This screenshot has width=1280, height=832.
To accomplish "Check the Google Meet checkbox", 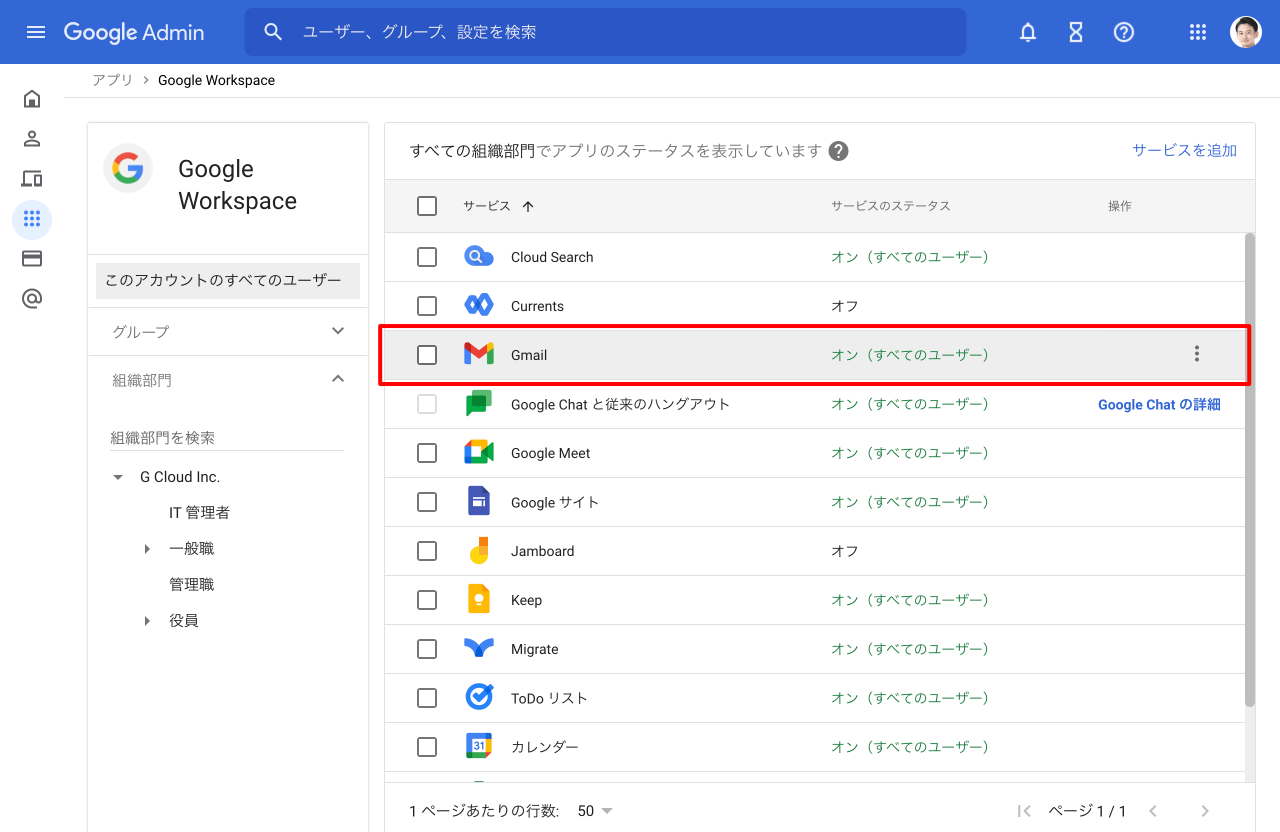I will 427,453.
